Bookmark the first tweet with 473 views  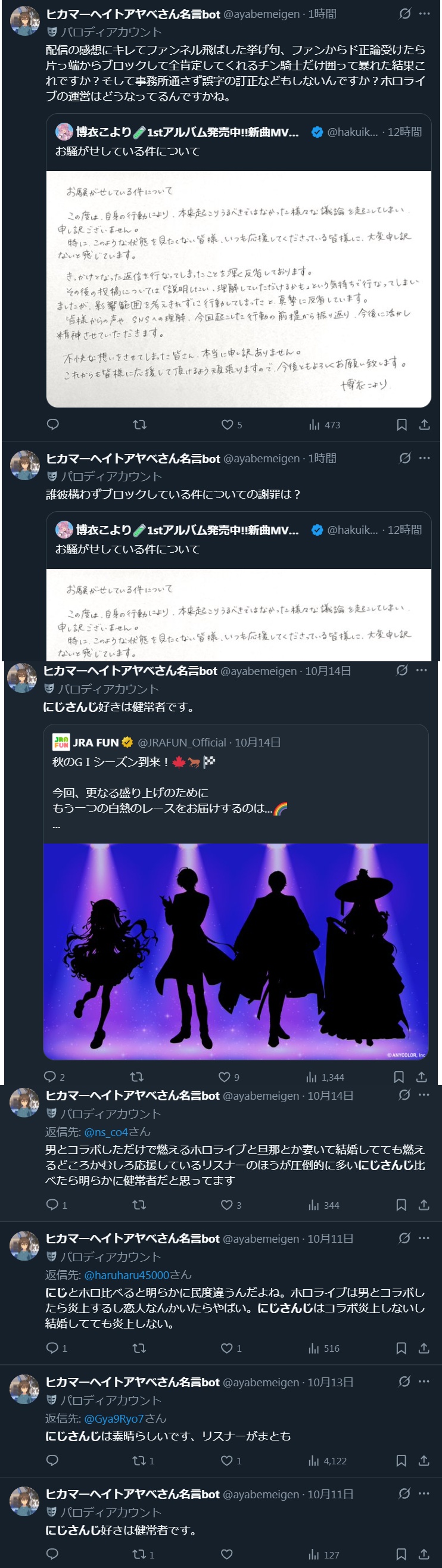click(402, 425)
